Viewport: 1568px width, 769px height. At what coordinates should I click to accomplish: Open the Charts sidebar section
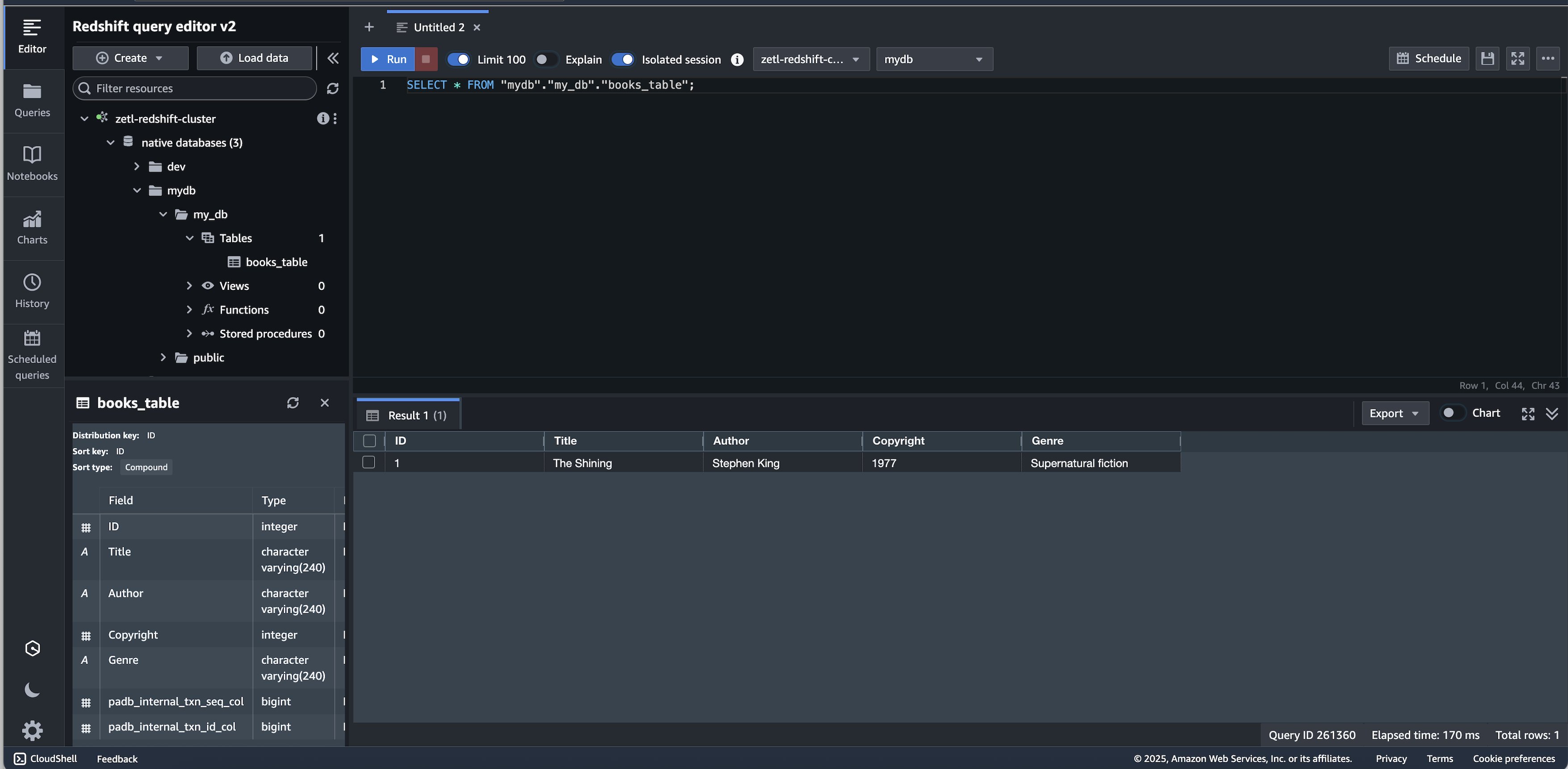click(x=32, y=228)
